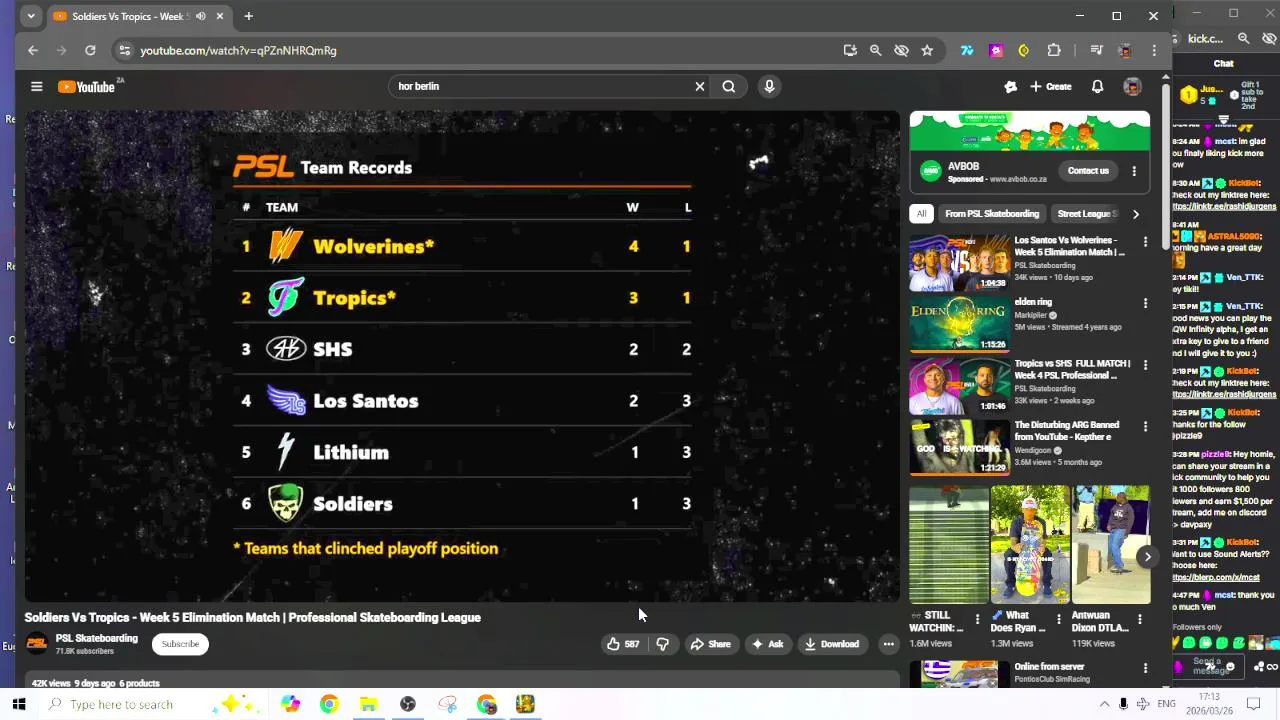Open the YouTube hamburger guide menu

tap(37, 86)
